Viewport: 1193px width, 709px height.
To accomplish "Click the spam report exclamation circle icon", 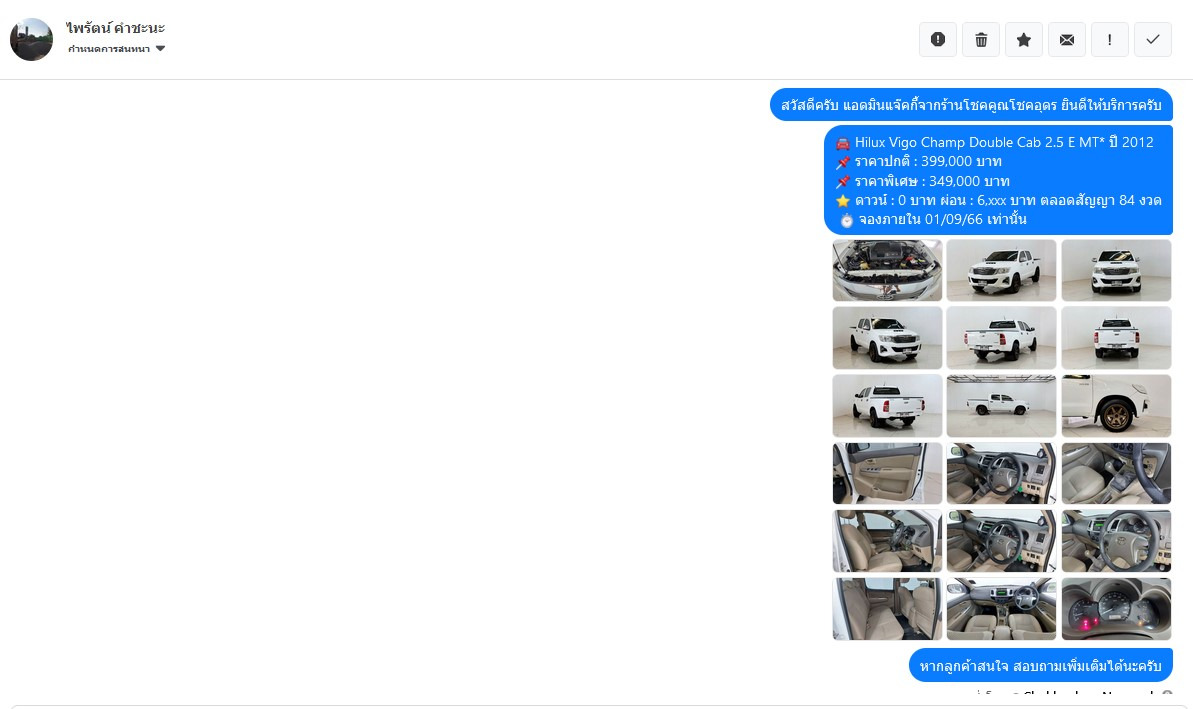I will (x=937, y=40).
